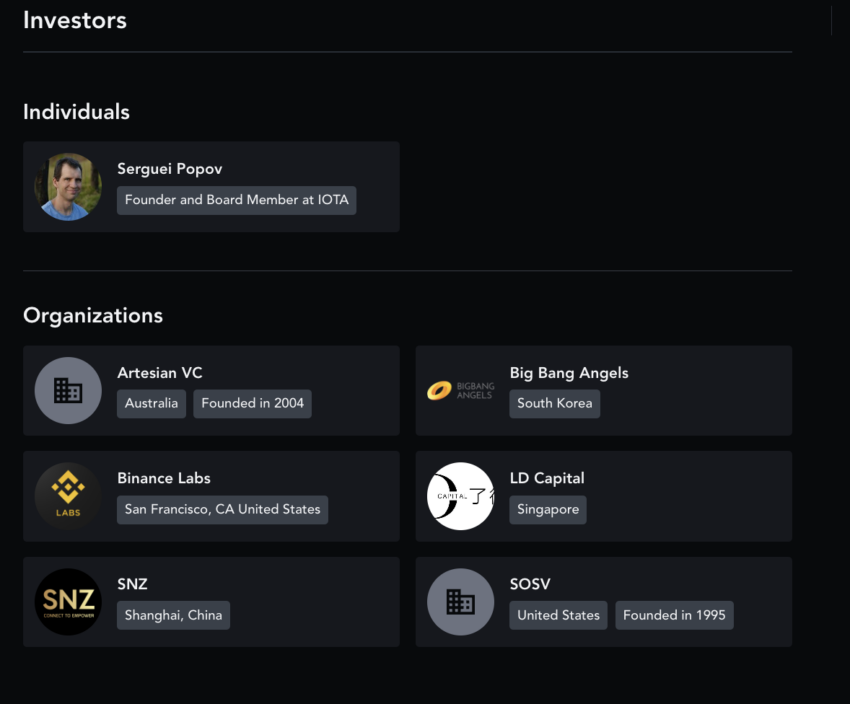This screenshot has height=704, width=850.
Task: Click San Francisco, CA United States tag
Action: point(223,509)
